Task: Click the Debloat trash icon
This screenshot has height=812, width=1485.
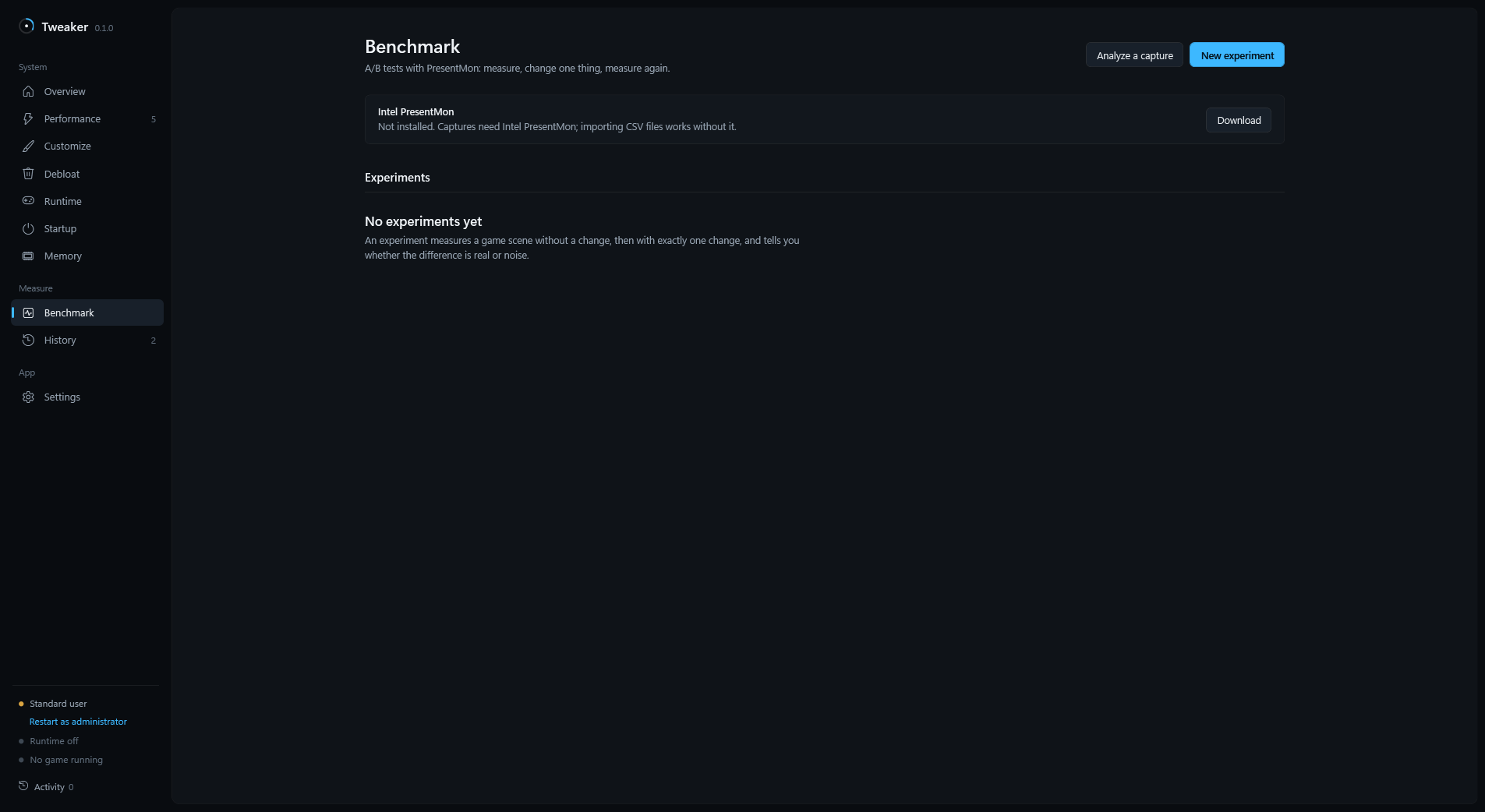Action: [x=28, y=174]
